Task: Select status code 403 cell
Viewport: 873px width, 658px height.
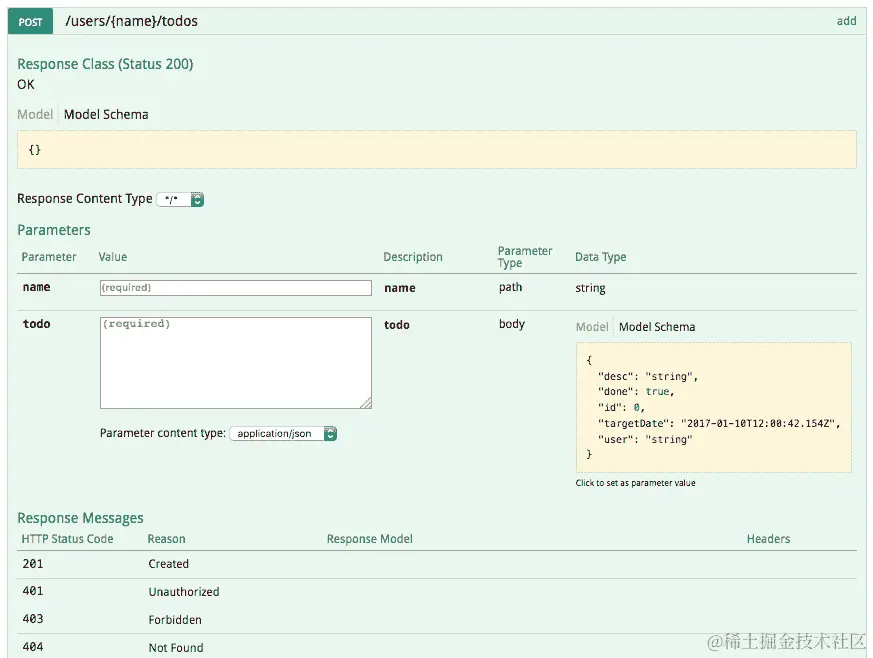Action: tap(33, 619)
